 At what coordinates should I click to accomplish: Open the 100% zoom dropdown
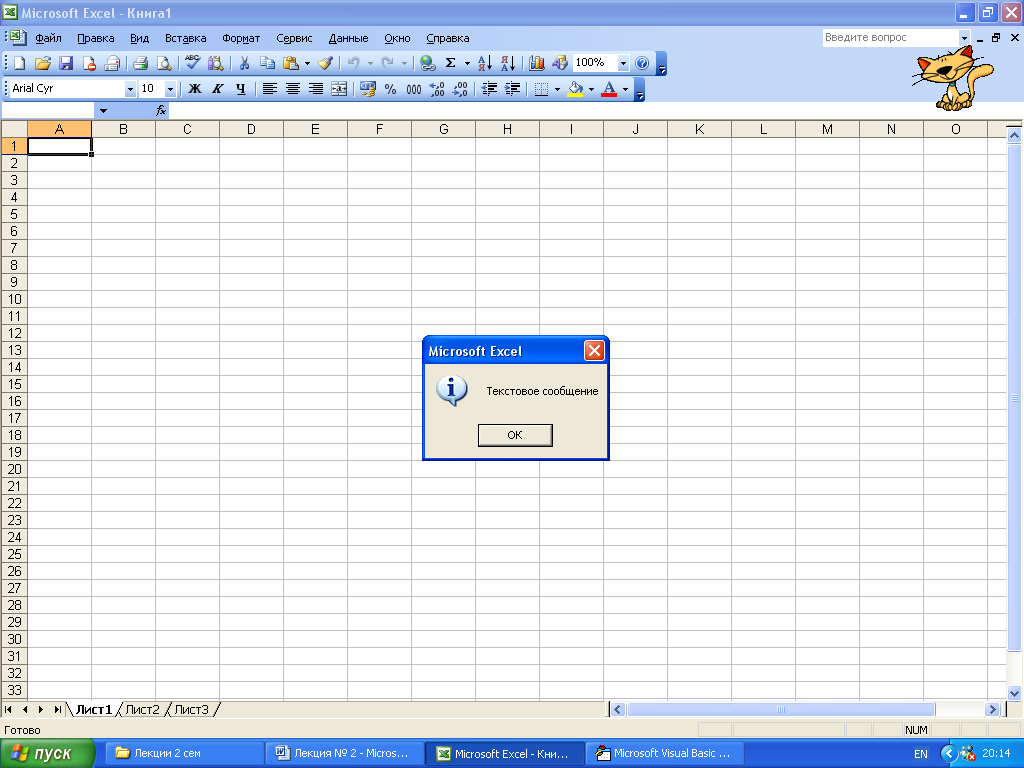(624, 63)
